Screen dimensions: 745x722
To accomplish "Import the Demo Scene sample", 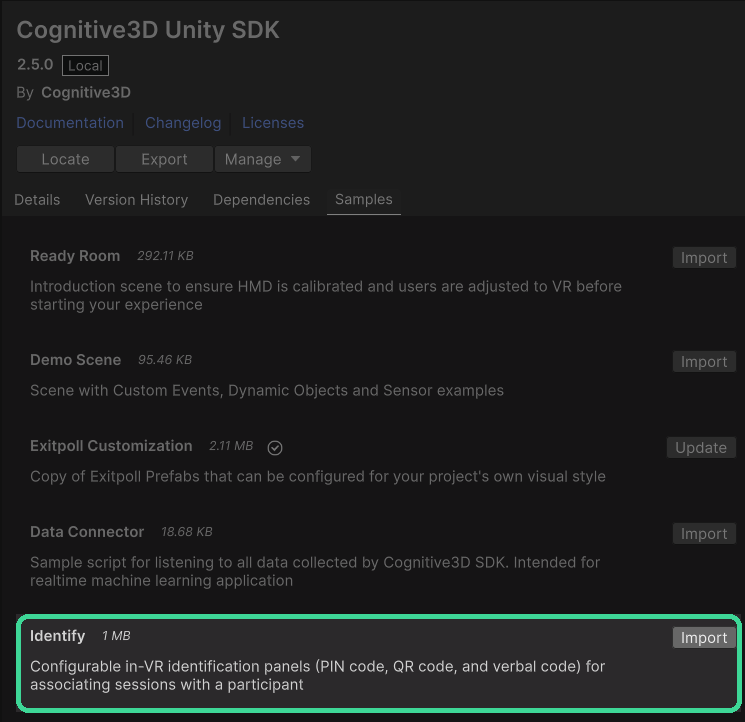I will (704, 361).
